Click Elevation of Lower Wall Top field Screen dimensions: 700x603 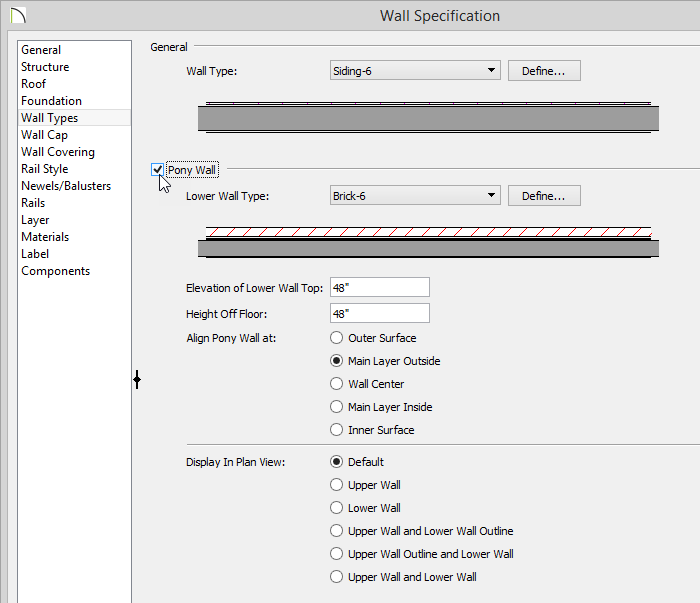click(x=380, y=287)
